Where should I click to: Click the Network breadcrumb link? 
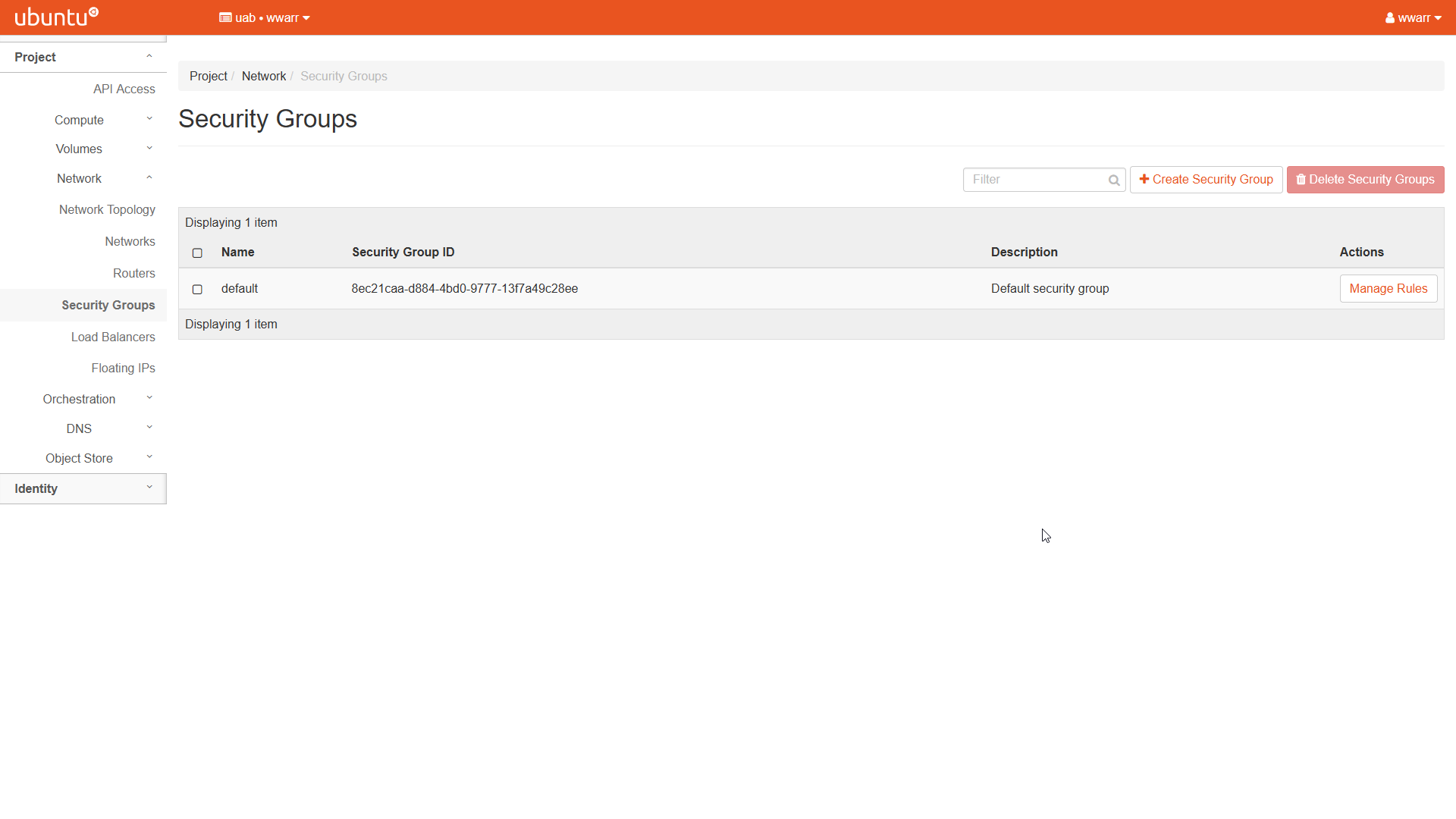(264, 76)
